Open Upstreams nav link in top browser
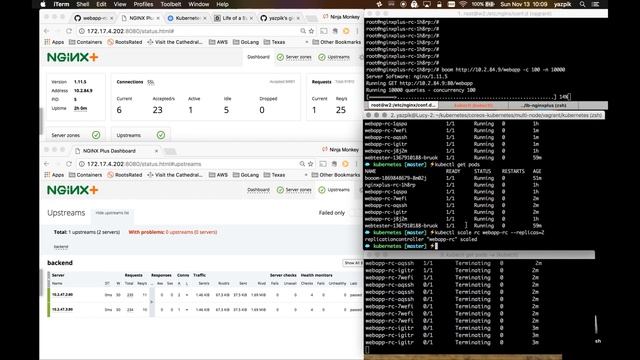The height and width of the screenshot is (360, 640). (334, 57)
